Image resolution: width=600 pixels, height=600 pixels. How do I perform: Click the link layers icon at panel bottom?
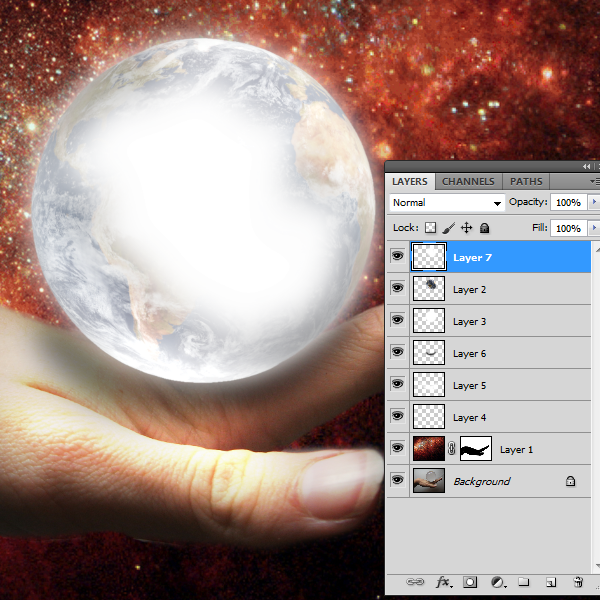pyautogui.click(x=415, y=582)
